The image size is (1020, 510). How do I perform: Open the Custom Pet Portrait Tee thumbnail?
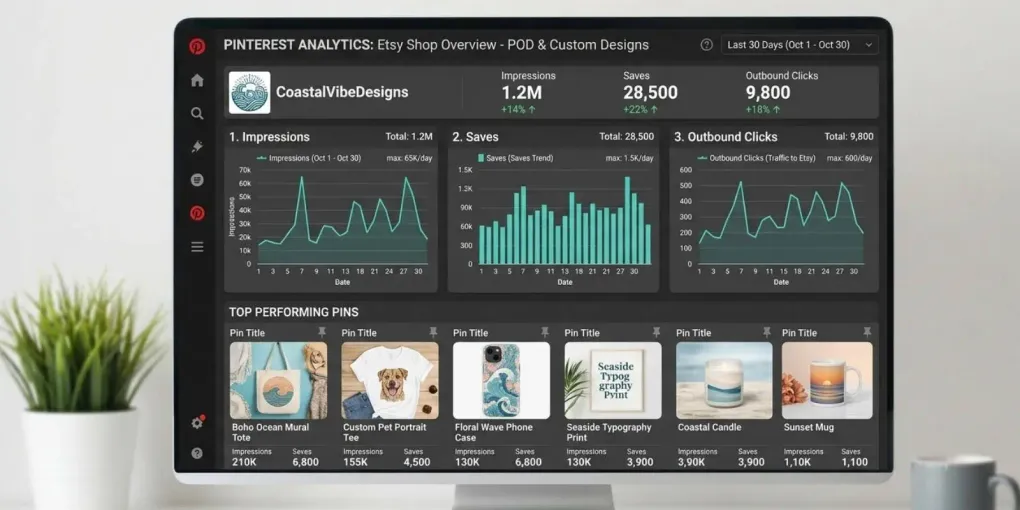390,381
